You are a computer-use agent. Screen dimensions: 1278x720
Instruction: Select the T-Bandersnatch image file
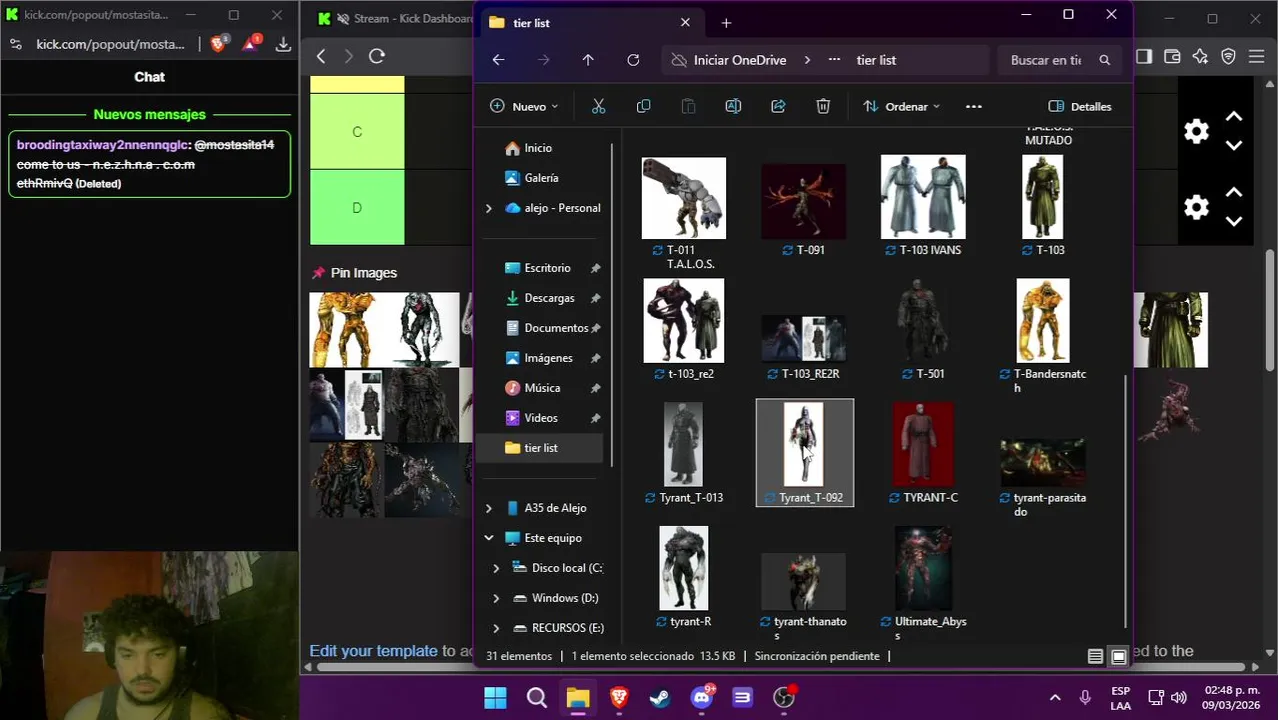point(1043,335)
